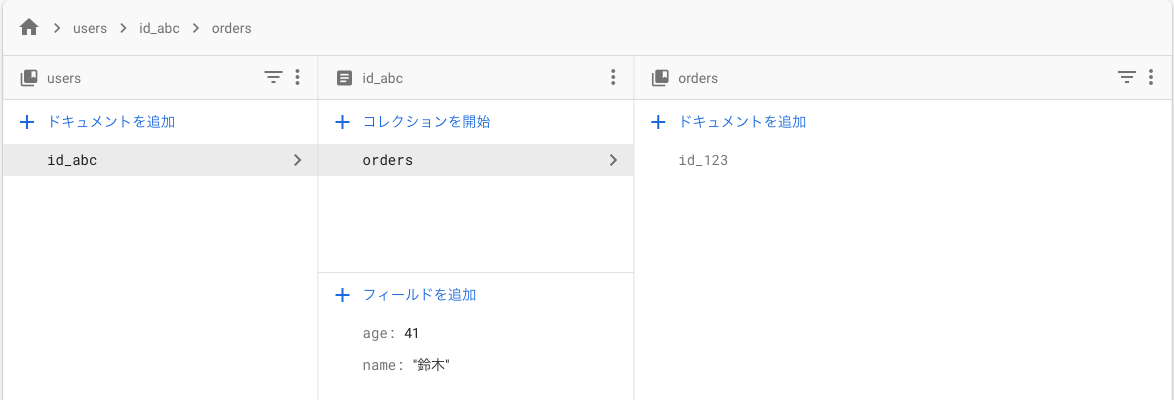Open filter for orders collection

click(x=1126, y=77)
